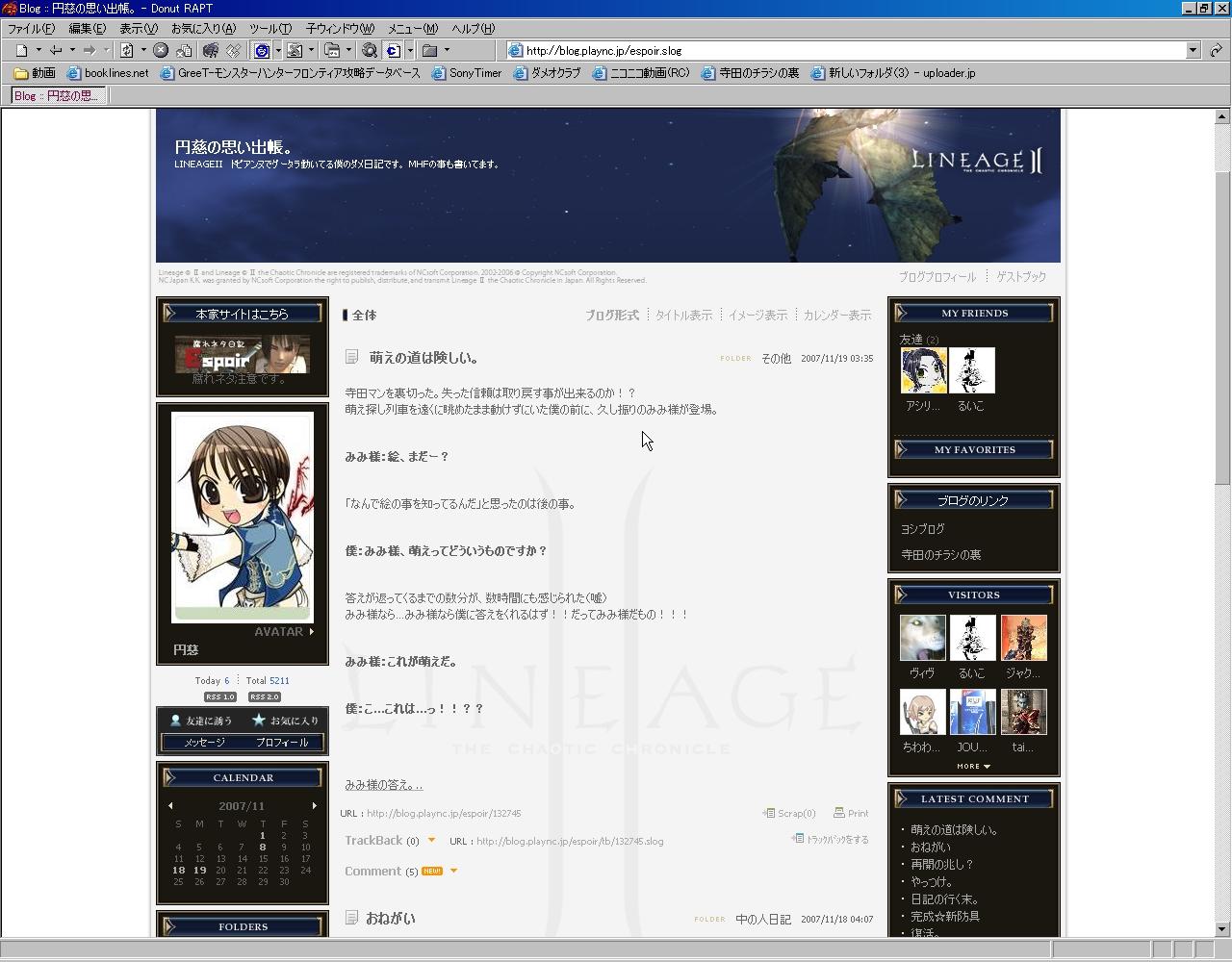Click the magnifier search toolbar icon
Image resolution: width=1232 pixels, height=962 pixels.
point(369,50)
